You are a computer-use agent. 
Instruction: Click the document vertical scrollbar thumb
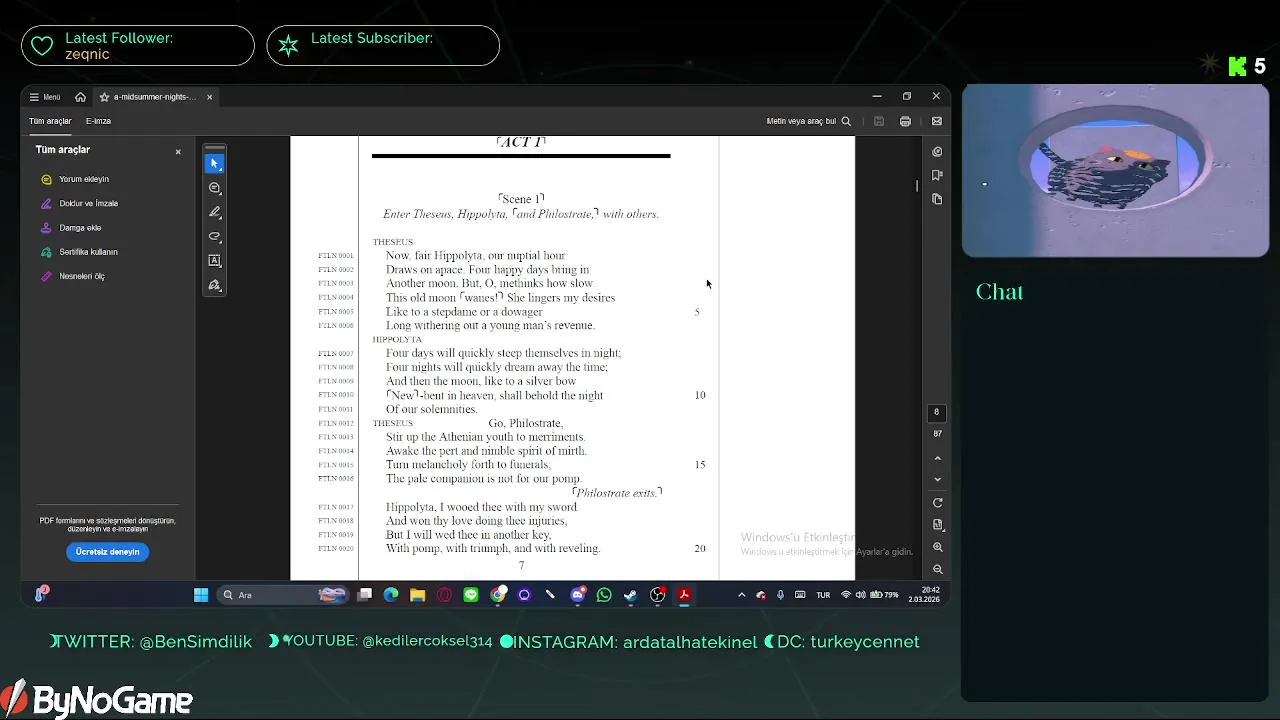[917, 186]
